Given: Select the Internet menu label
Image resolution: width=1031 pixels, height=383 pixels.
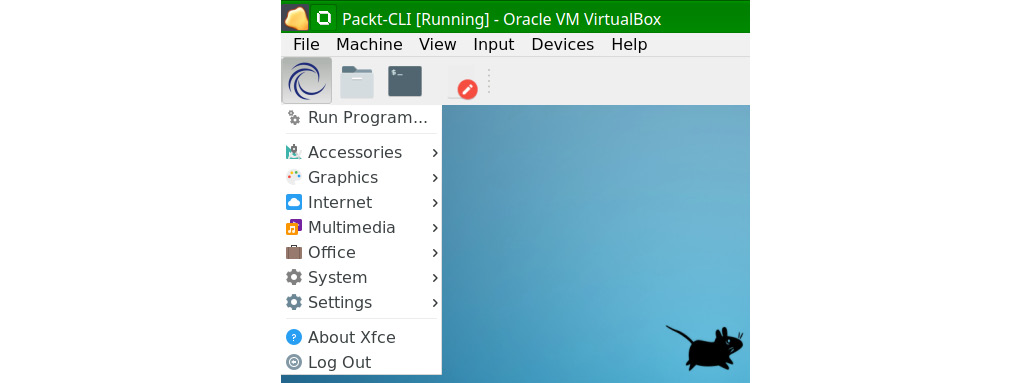Looking at the screenshot, I should click(x=340, y=202).
